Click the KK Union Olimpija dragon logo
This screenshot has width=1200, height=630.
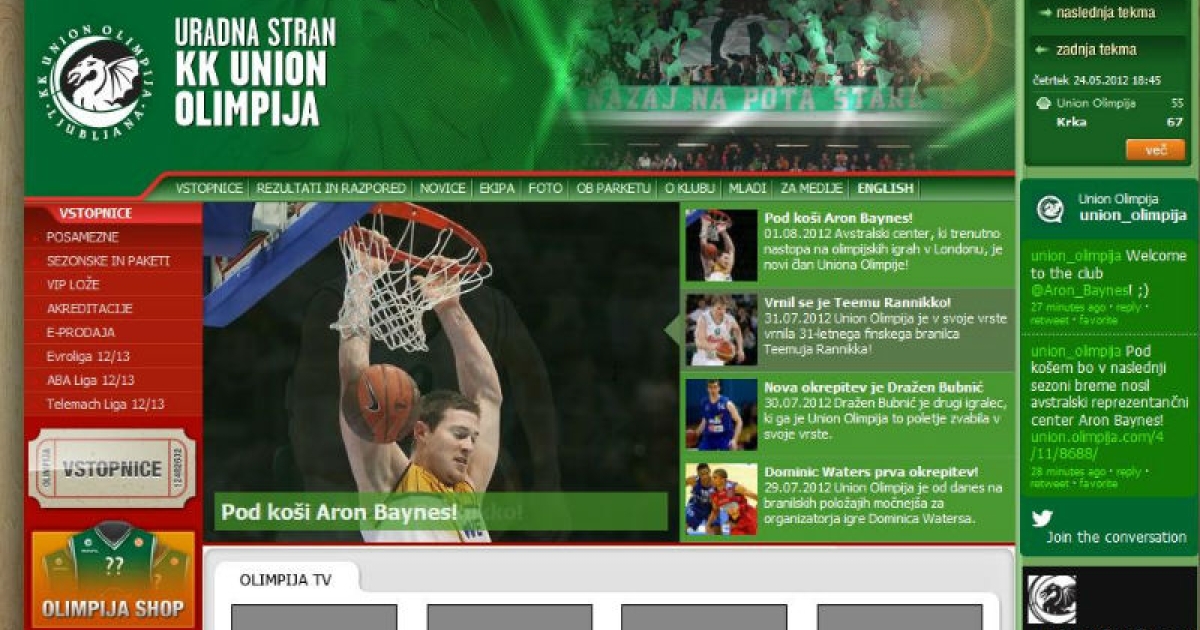click(x=96, y=82)
